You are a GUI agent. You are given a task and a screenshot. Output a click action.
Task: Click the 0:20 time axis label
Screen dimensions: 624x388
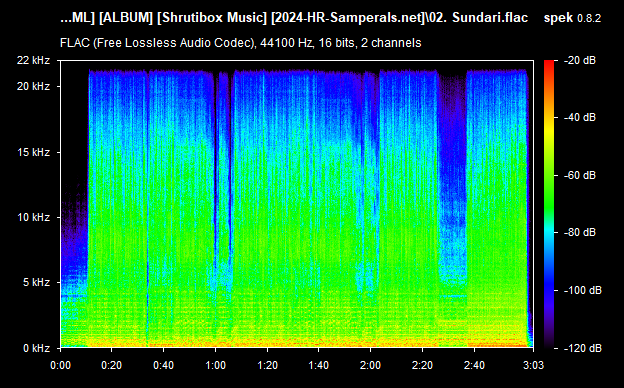tap(111, 365)
